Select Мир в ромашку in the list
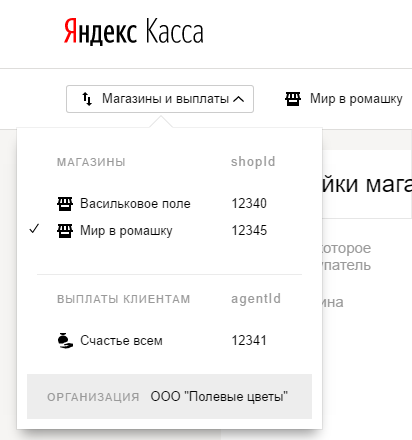 (x=162, y=230)
